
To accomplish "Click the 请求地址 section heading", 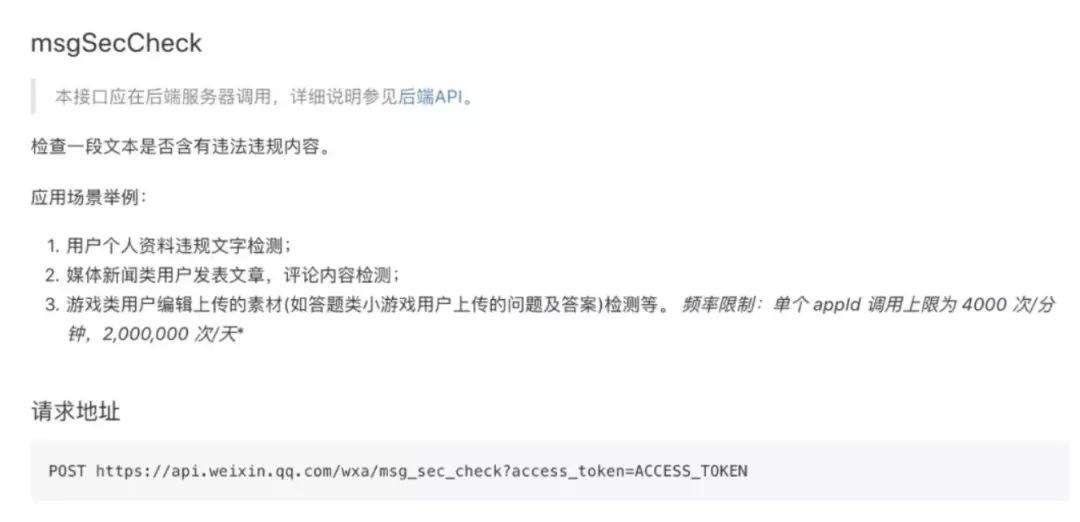I will pyautogui.click(x=76, y=412).
